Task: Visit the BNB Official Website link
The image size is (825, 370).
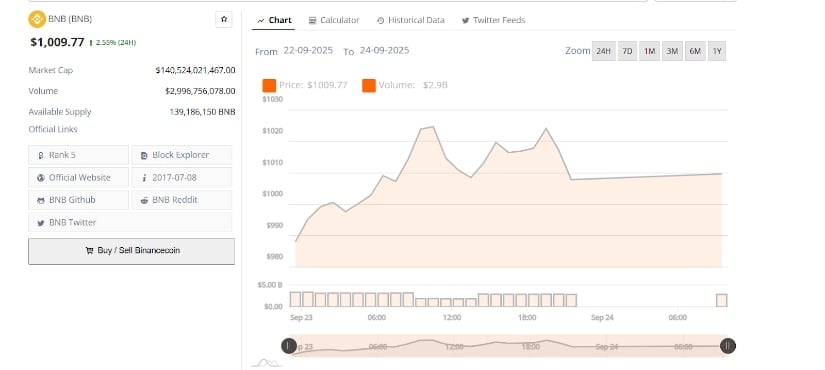Action: [78, 177]
